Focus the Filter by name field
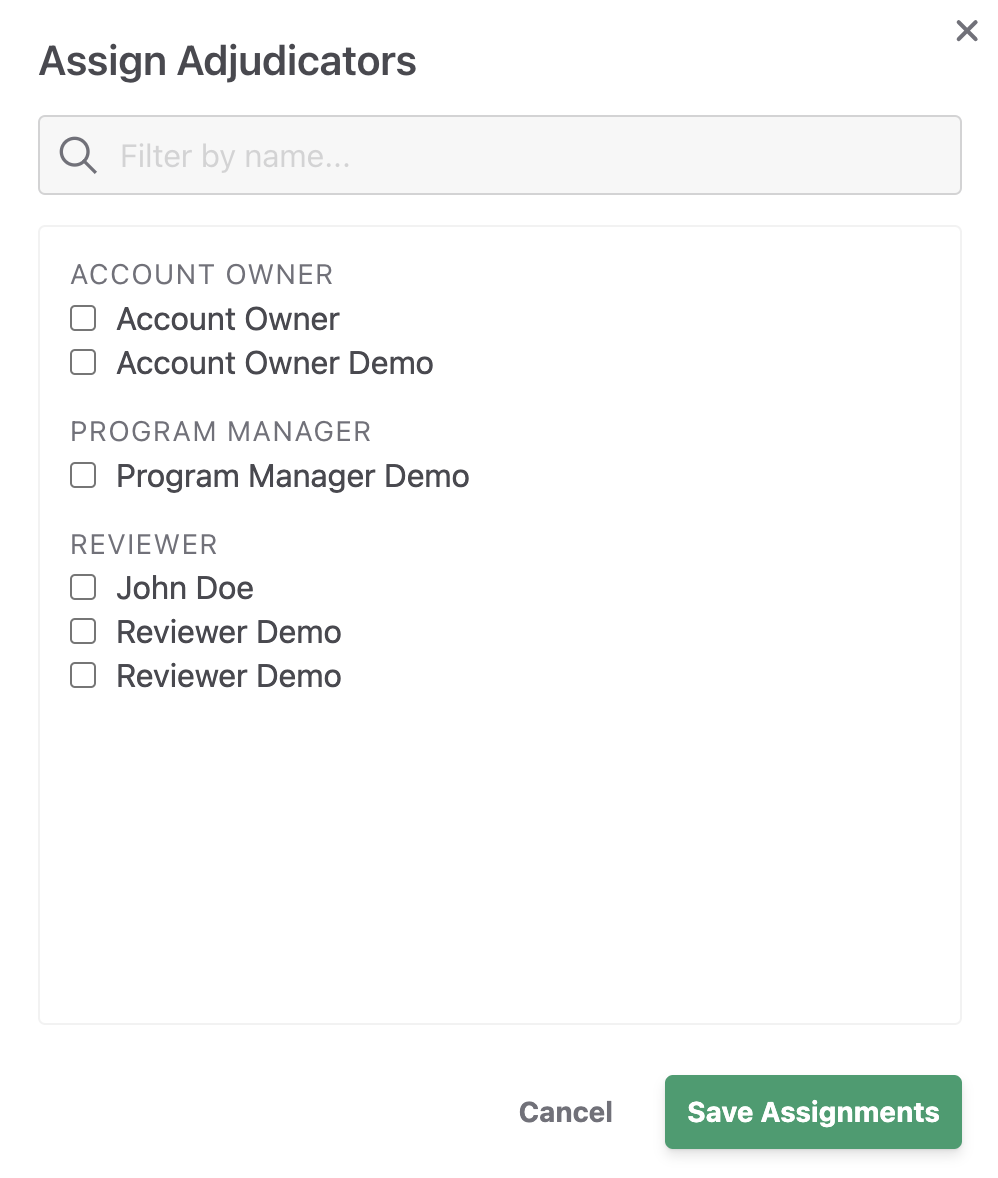Screen dimensions: 998x1178 [x=500, y=155]
